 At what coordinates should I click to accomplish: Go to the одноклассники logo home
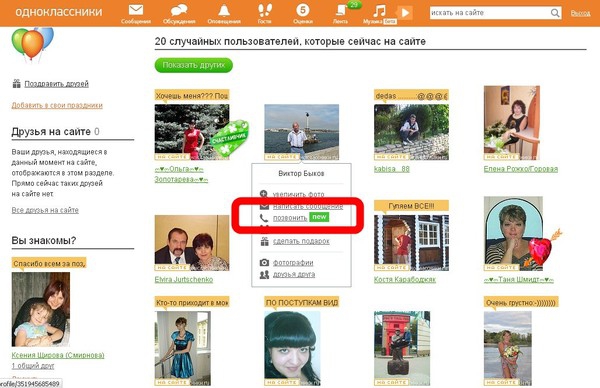[x=59, y=12]
